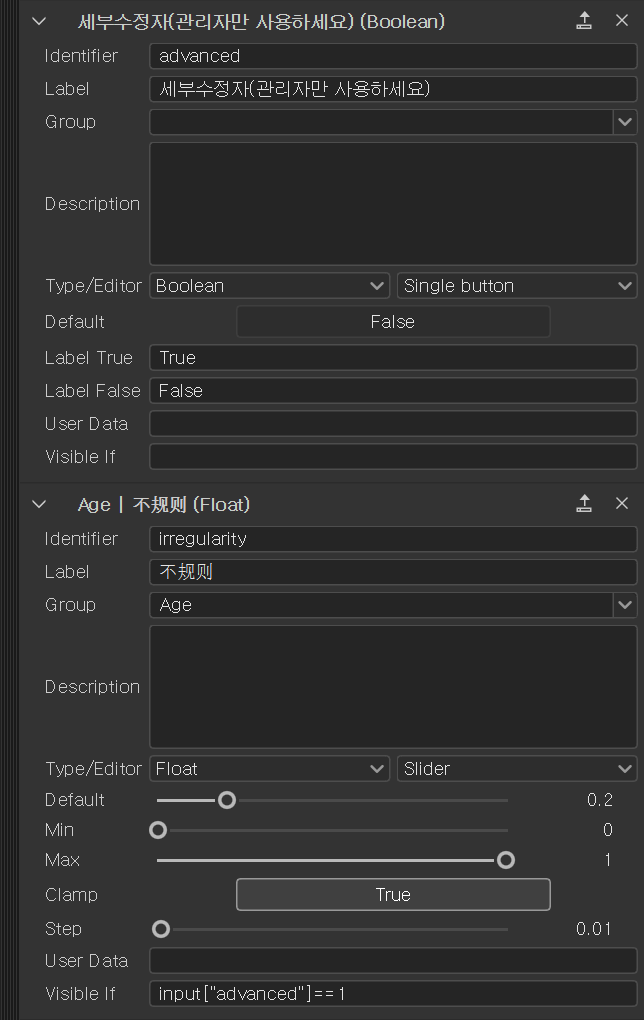Click the export icon of the advanced Boolean parameter
The height and width of the screenshot is (1020, 644).
584,21
